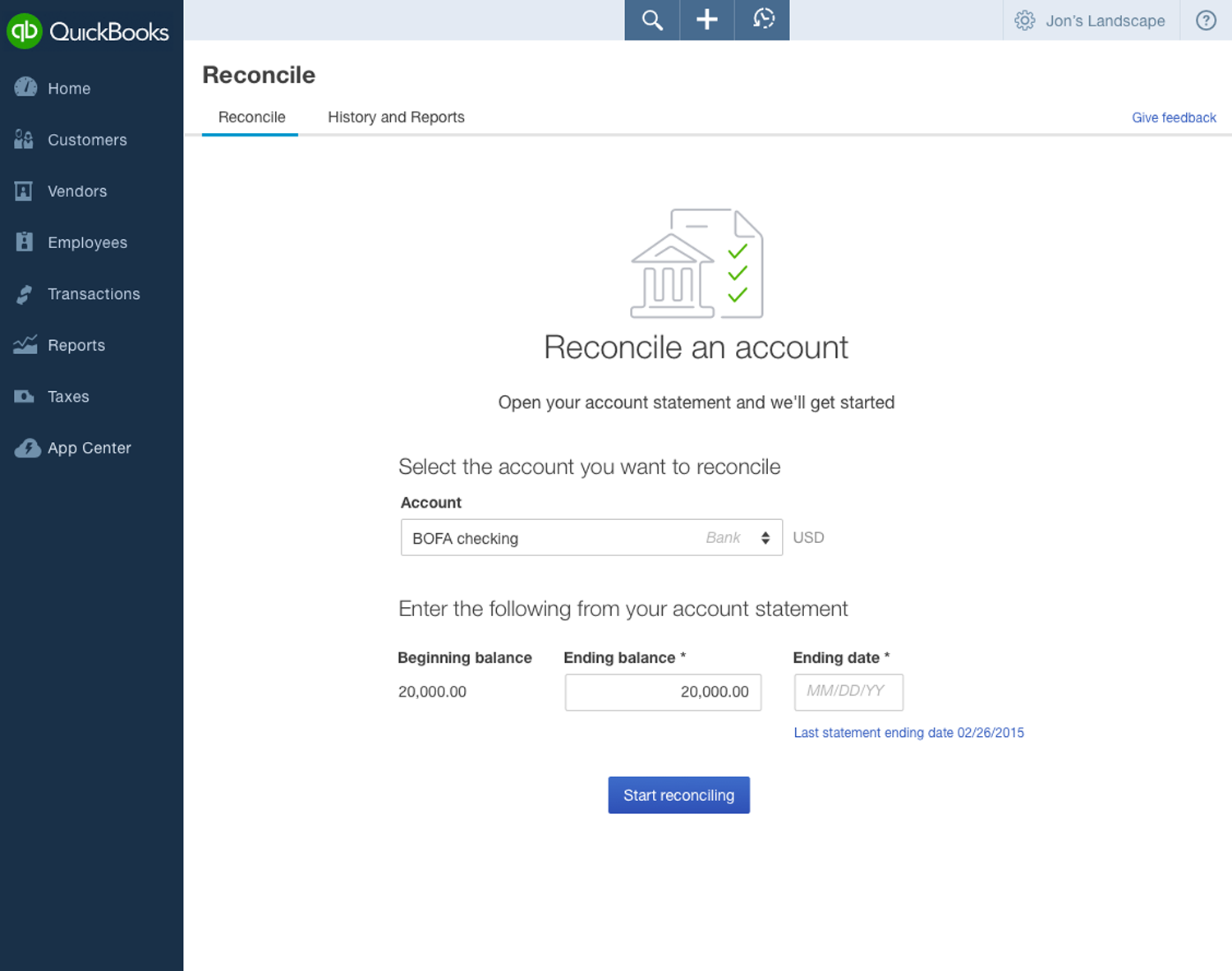This screenshot has height=971, width=1232.
Task: Click the beginning balance value 20,000.00
Action: pyautogui.click(x=432, y=692)
